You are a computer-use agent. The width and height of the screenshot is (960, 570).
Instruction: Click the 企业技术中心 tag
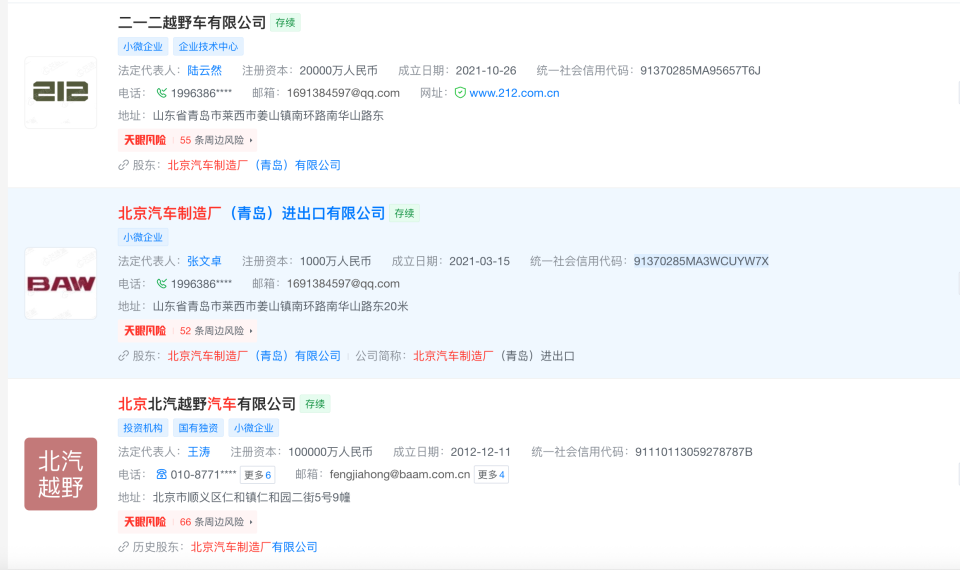coord(208,47)
